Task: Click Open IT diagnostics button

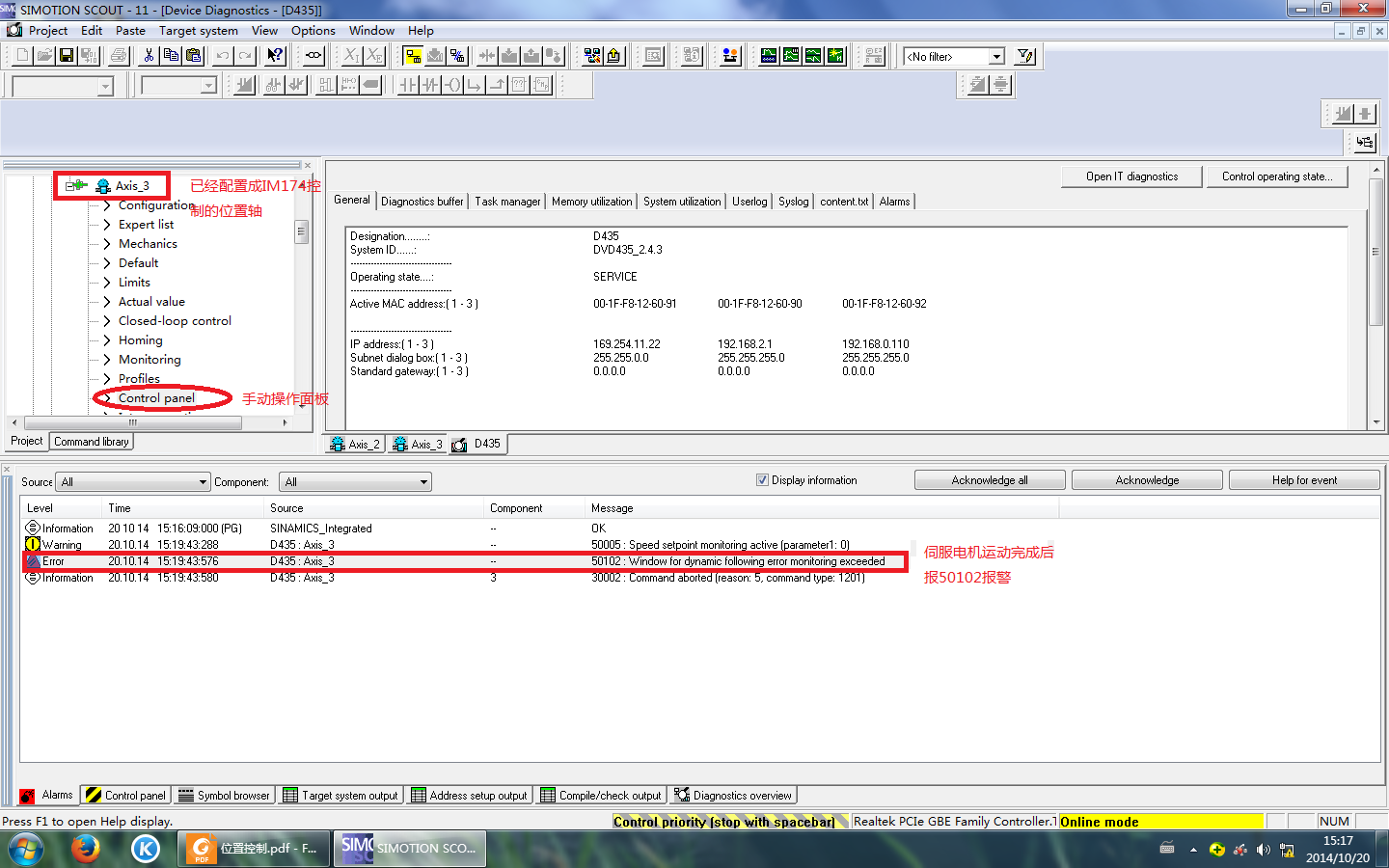Action: pos(1132,176)
